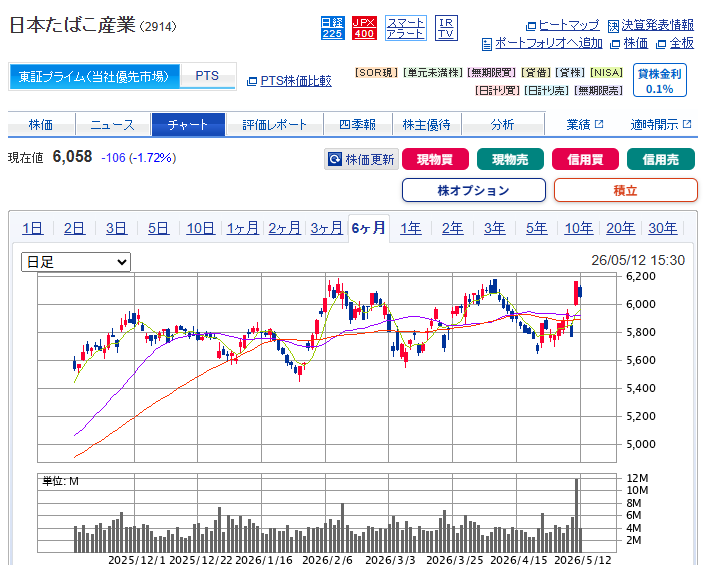This screenshot has width=706, height=565.
Task: Click the 現物売 button
Action: point(510,159)
